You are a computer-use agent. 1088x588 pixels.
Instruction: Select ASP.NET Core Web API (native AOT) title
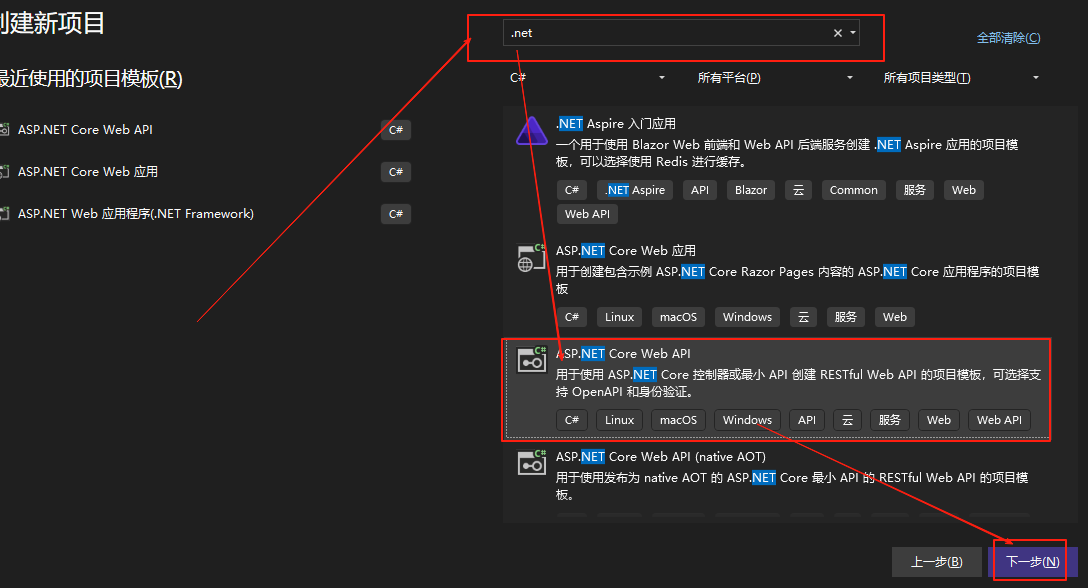click(661, 457)
